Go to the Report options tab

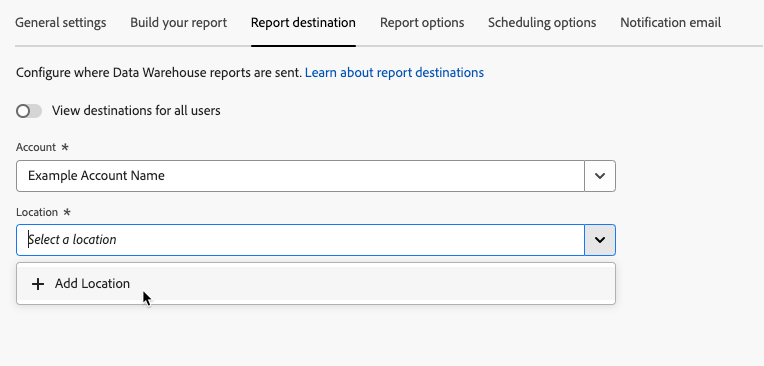point(422,23)
